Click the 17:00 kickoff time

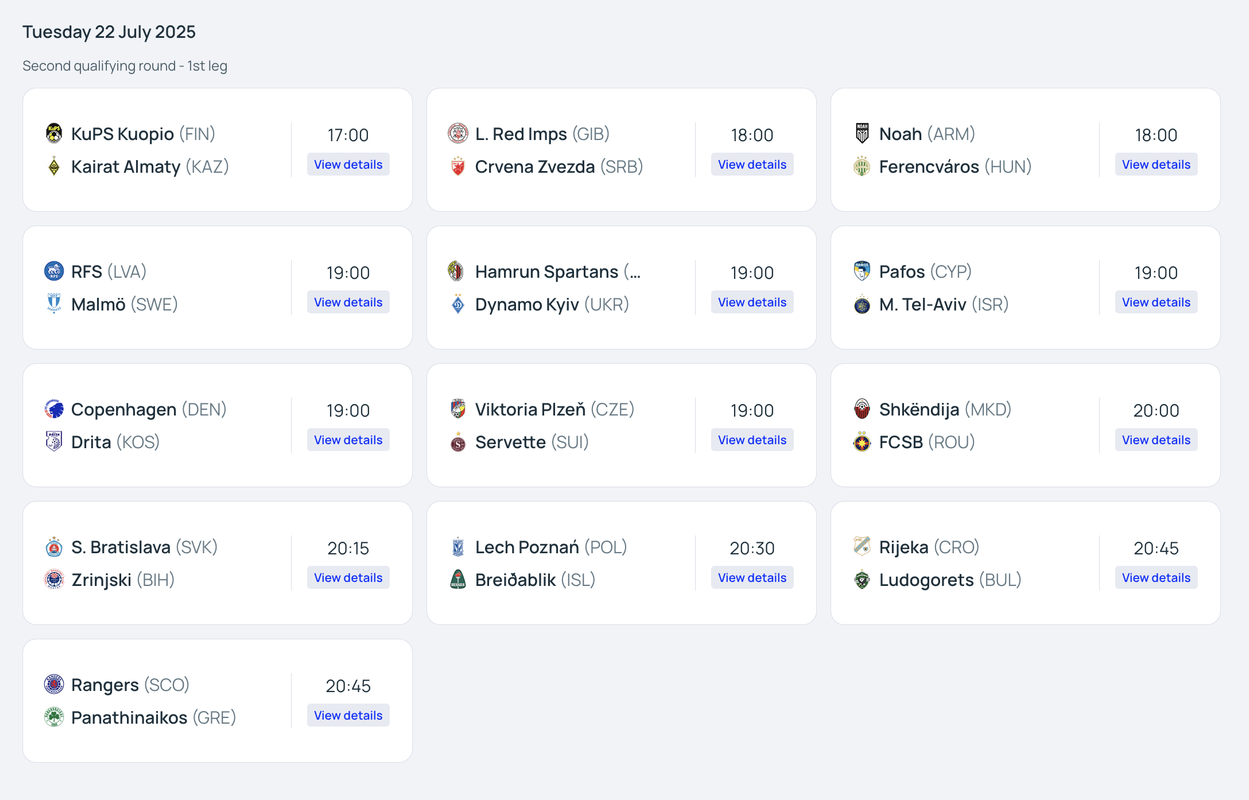[x=348, y=135]
